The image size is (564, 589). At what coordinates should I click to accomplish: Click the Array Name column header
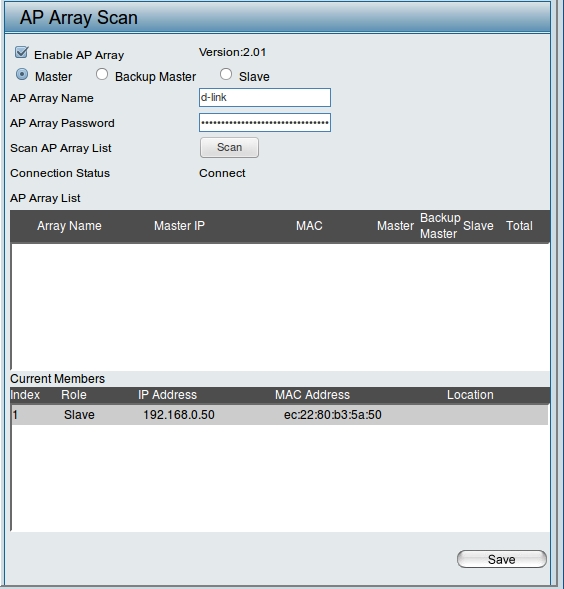coord(69,226)
